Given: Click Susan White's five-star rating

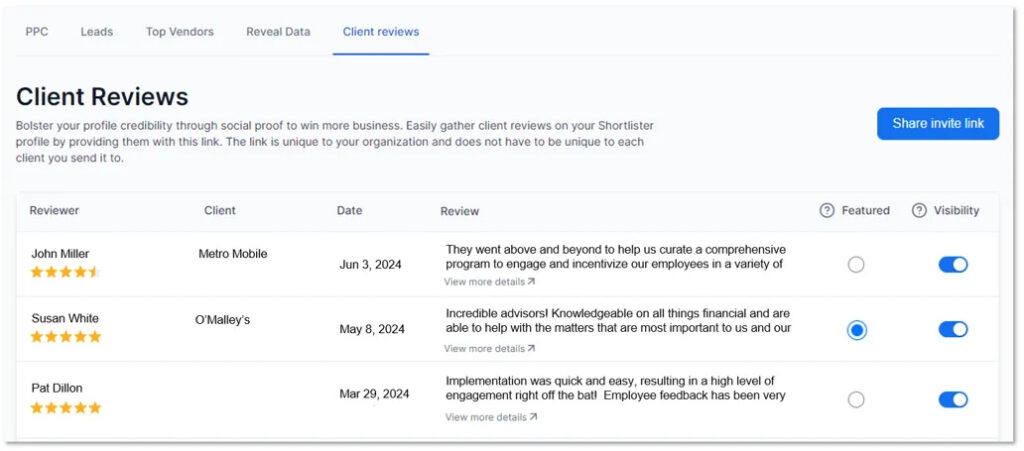Looking at the screenshot, I should point(65,337).
